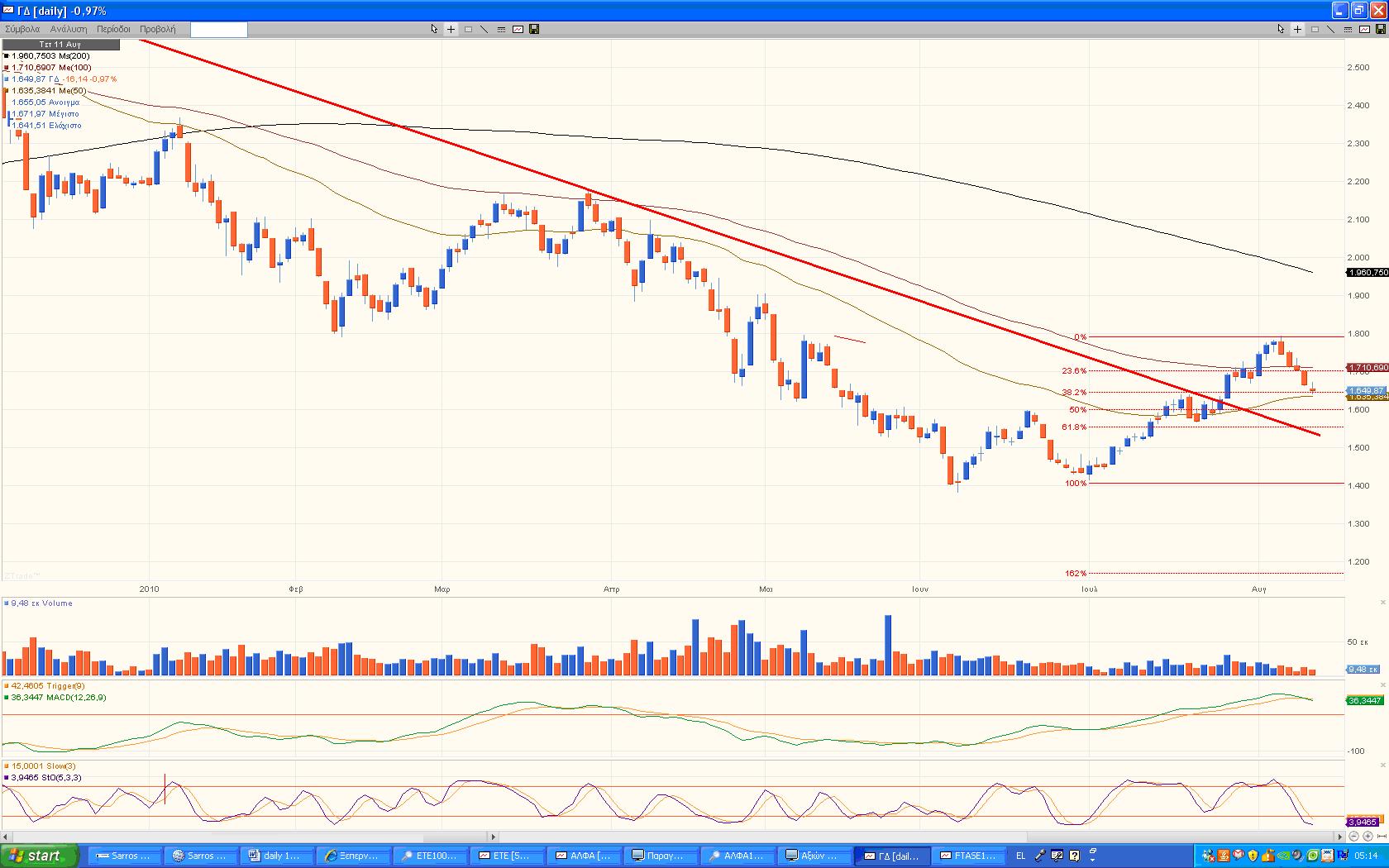
Task: Select the arrow pointer tool in the right-hand toolbar
Action: [x=1281, y=29]
